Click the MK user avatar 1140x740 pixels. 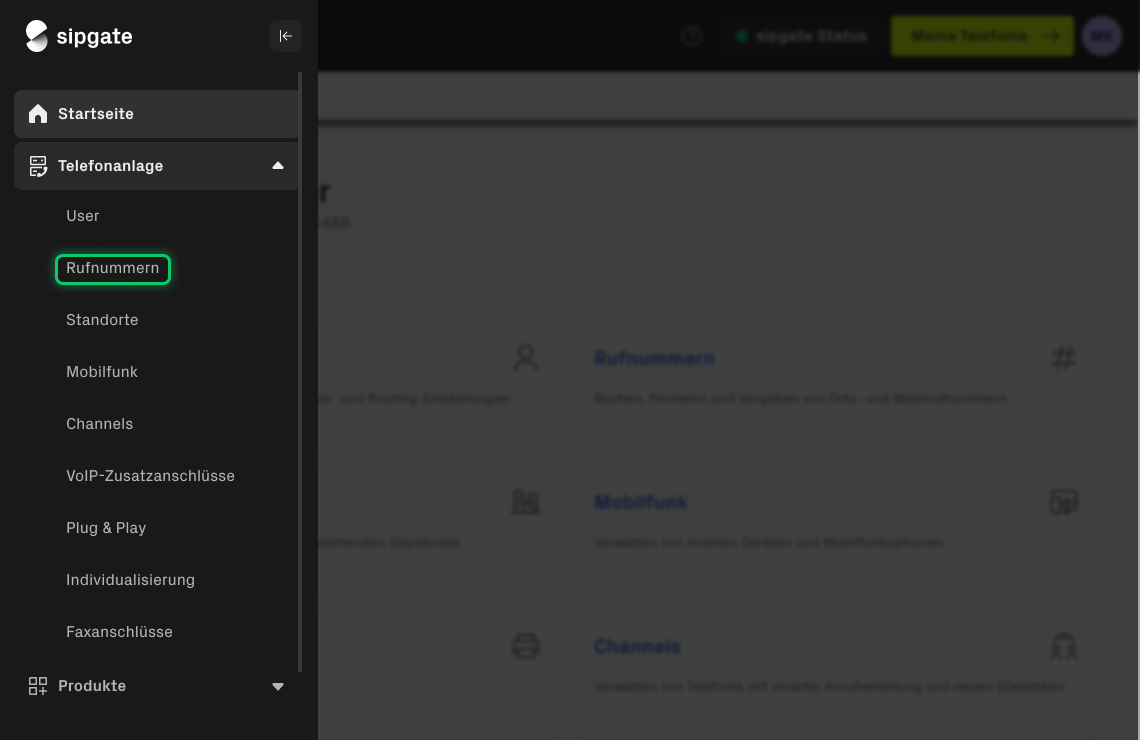click(1101, 36)
